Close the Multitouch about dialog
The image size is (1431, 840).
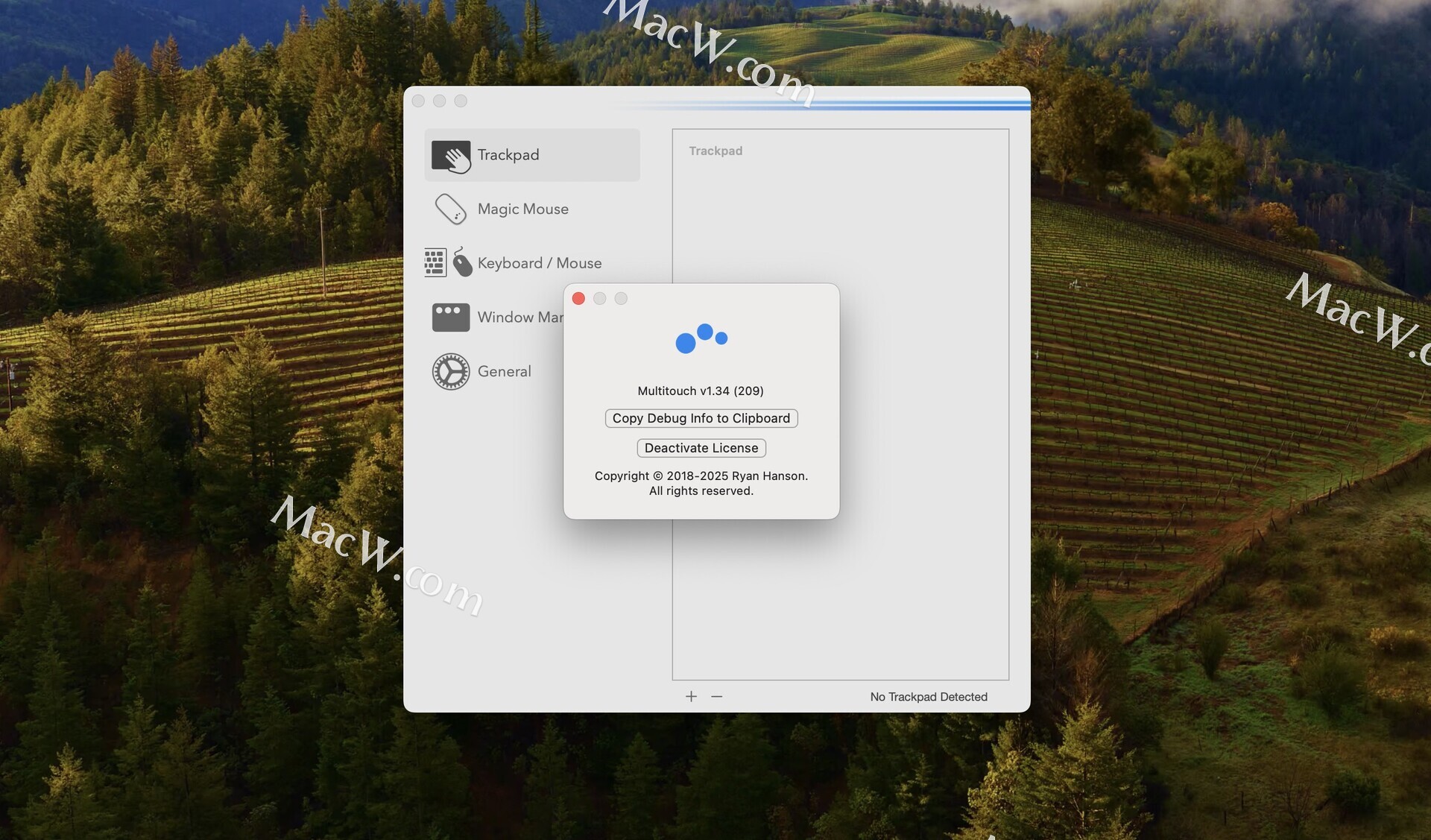[x=578, y=298]
